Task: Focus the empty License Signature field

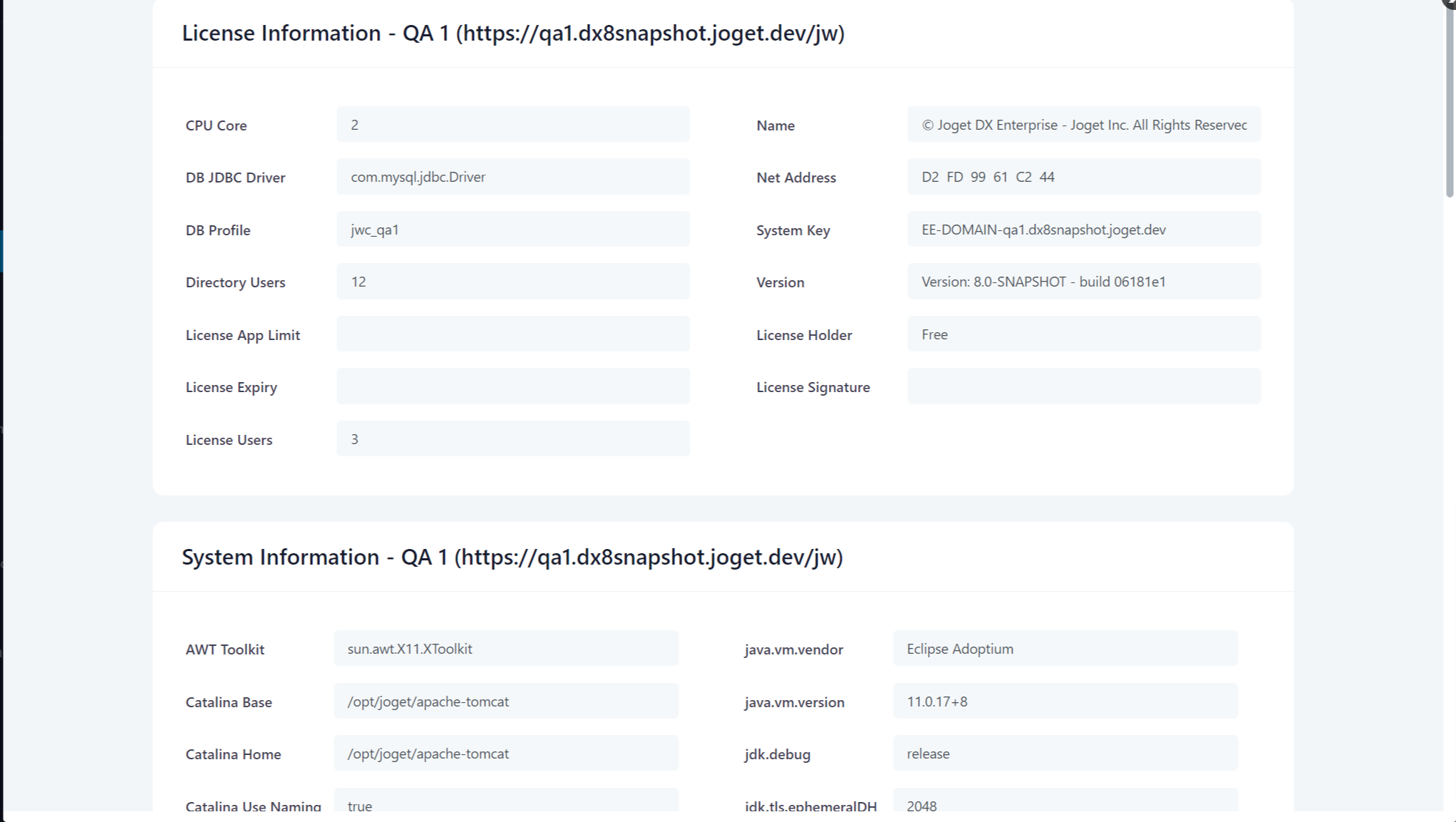Action: tap(1083, 386)
